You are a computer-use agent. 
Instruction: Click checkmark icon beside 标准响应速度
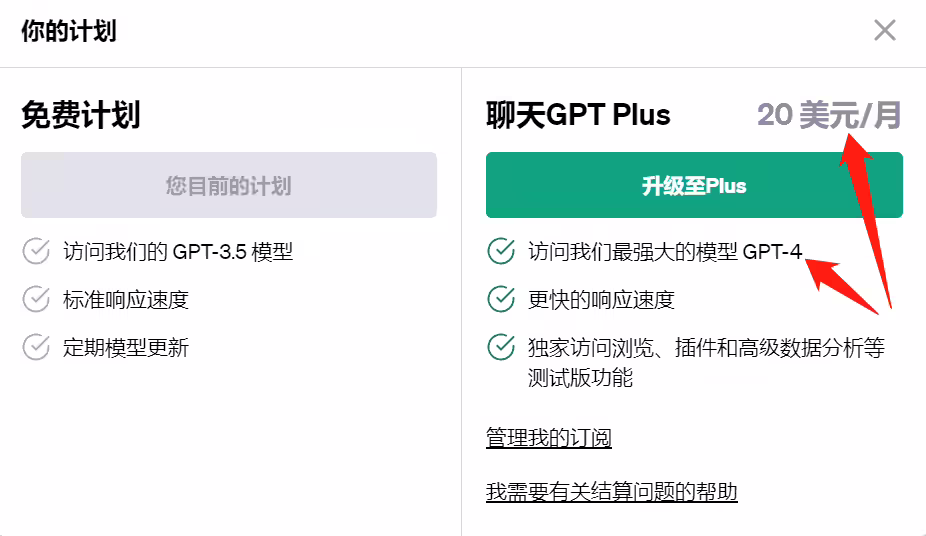(x=36, y=299)
